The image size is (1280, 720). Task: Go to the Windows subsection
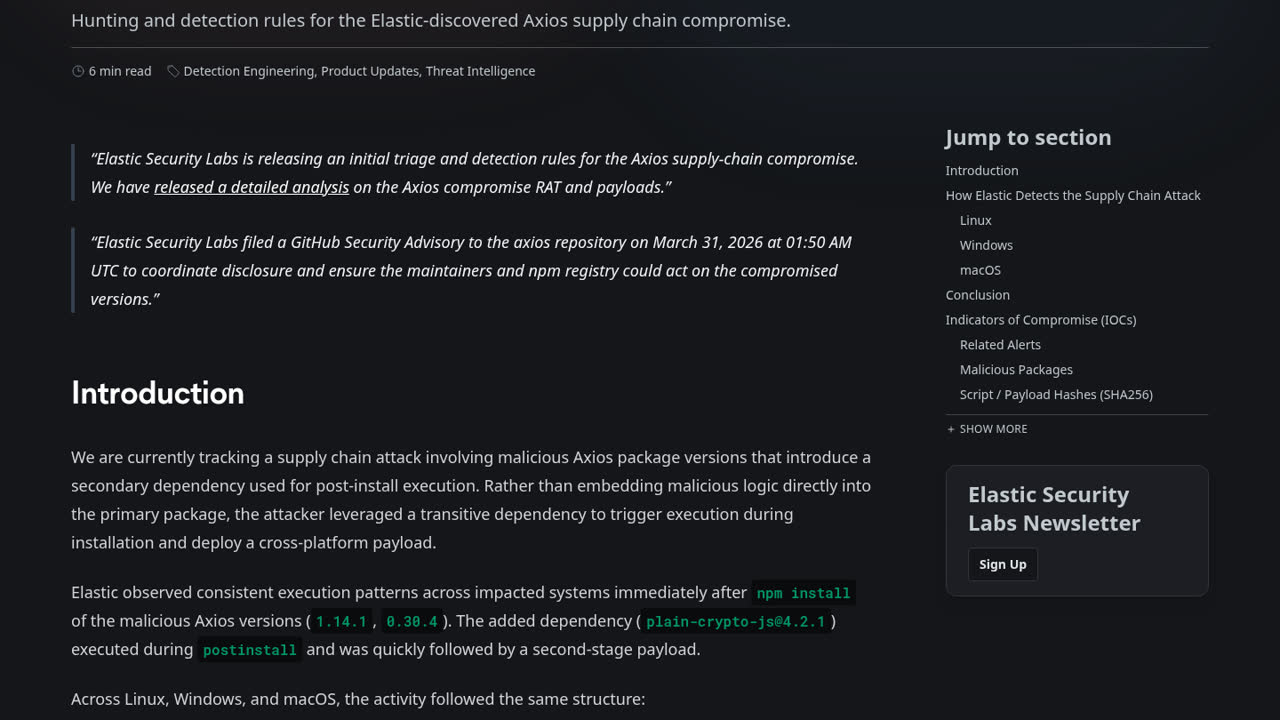[x=986, y=245]
